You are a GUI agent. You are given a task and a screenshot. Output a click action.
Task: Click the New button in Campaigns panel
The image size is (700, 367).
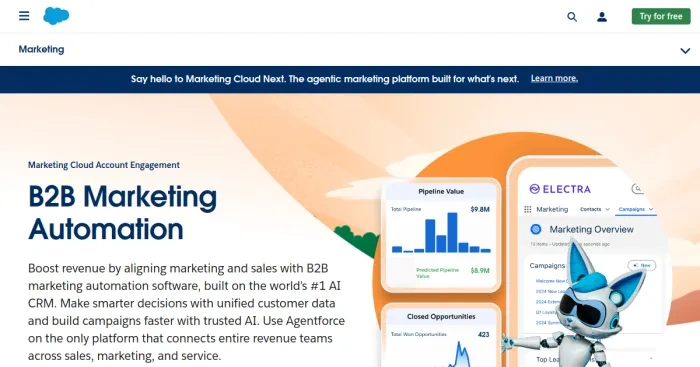pyautogui.click(x=642, y=265)
